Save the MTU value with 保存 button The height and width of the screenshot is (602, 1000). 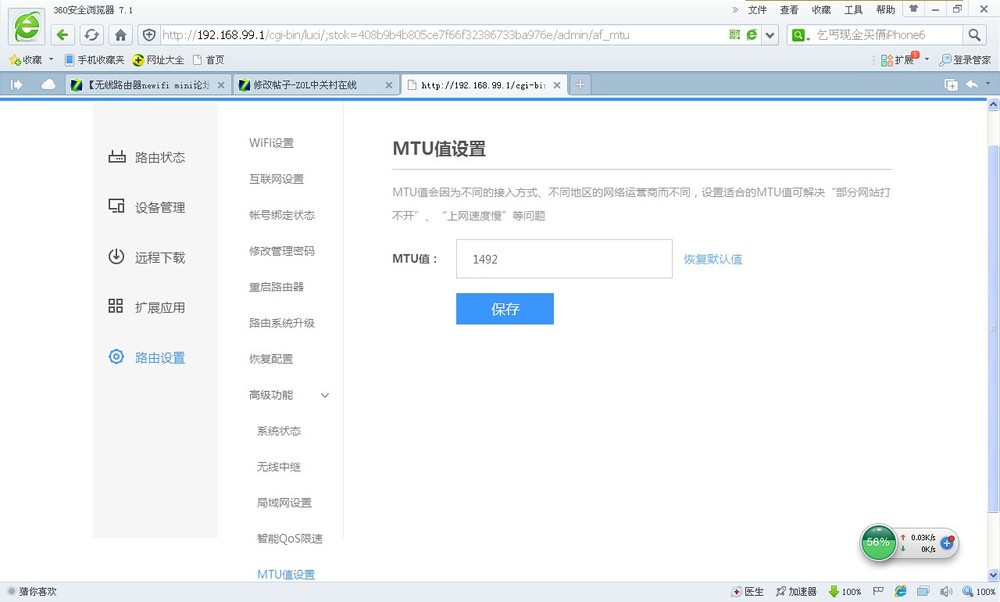[x=504, y=309]
